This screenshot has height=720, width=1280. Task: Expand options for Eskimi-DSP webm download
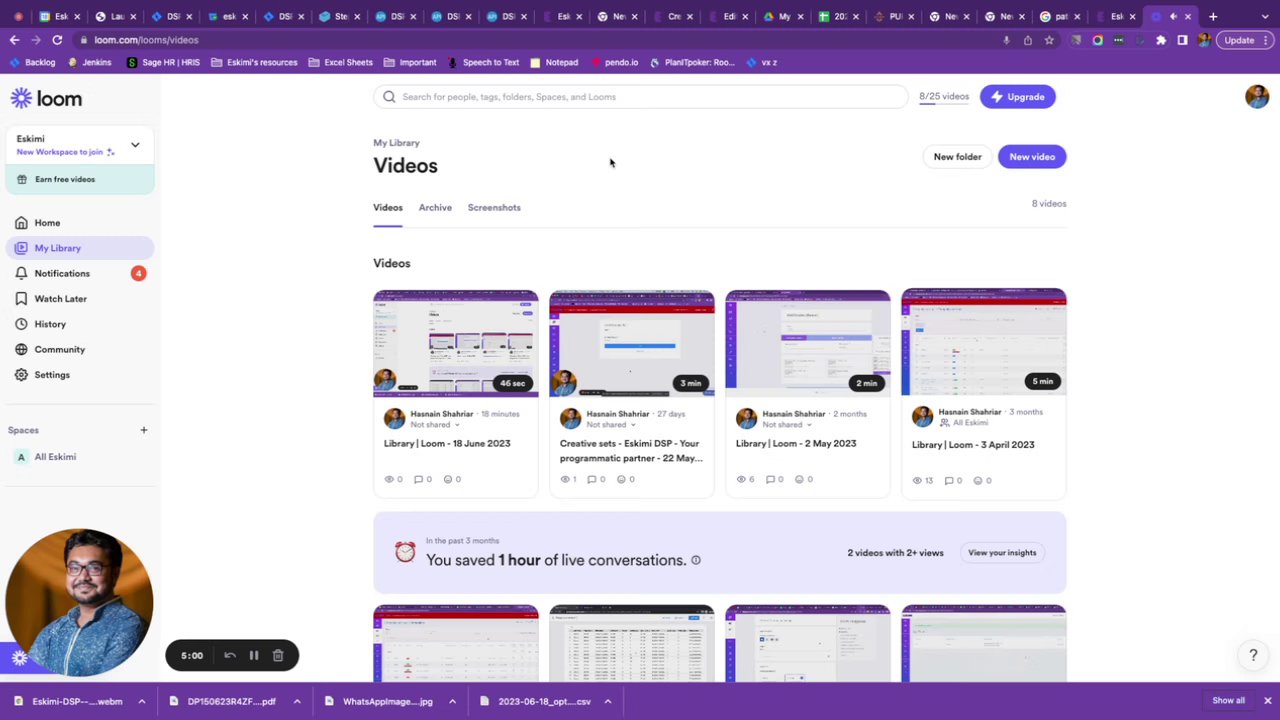[141, 702]
